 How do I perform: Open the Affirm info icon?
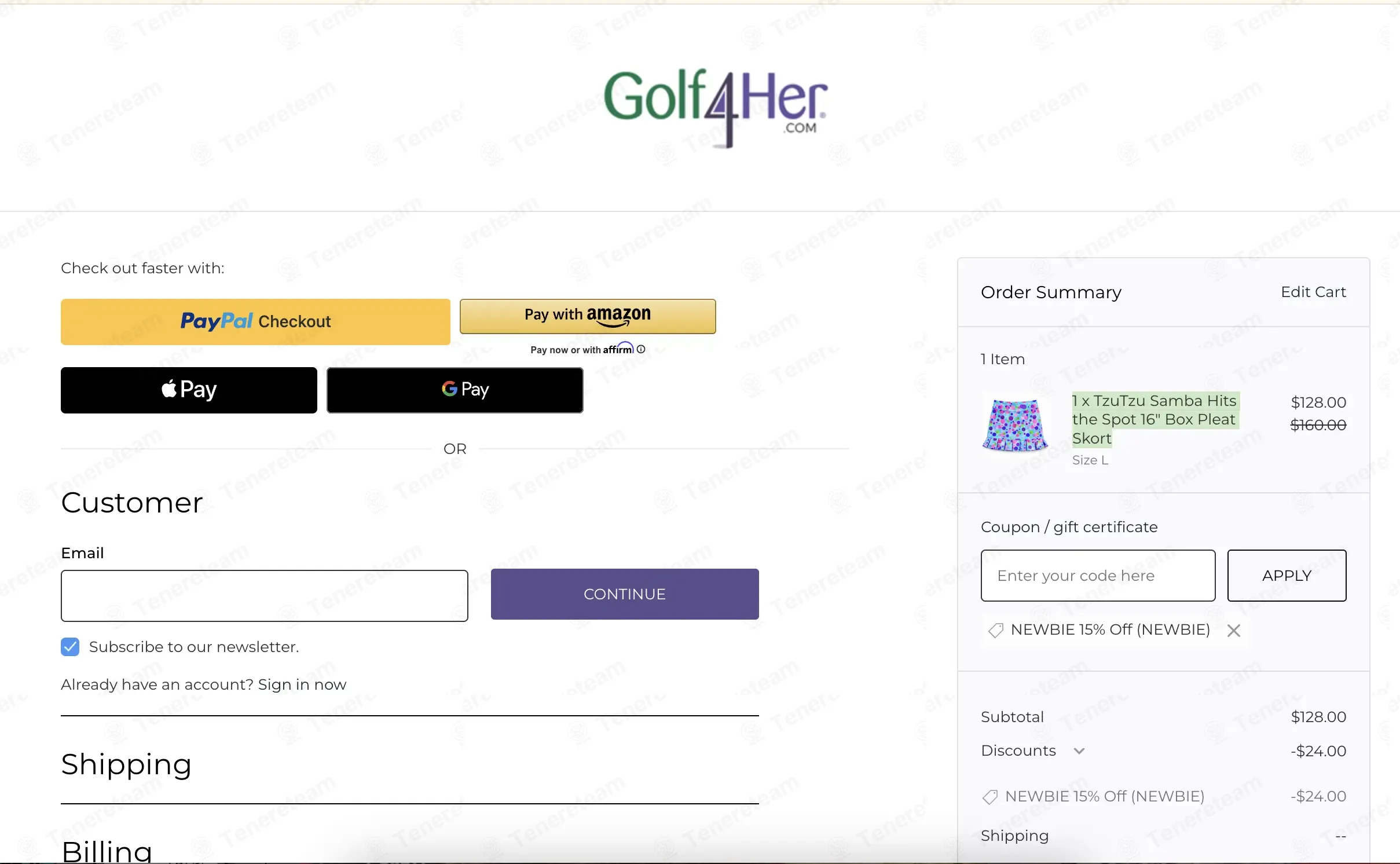641,349
